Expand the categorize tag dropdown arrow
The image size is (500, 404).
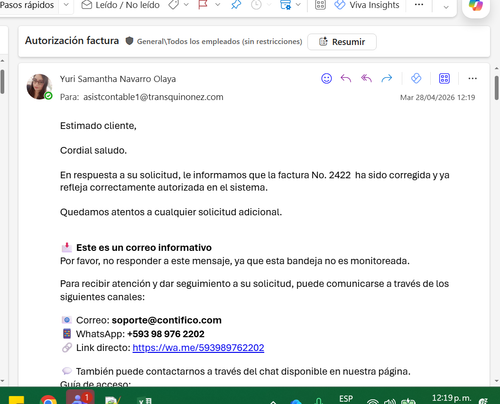tap(186, 5)
